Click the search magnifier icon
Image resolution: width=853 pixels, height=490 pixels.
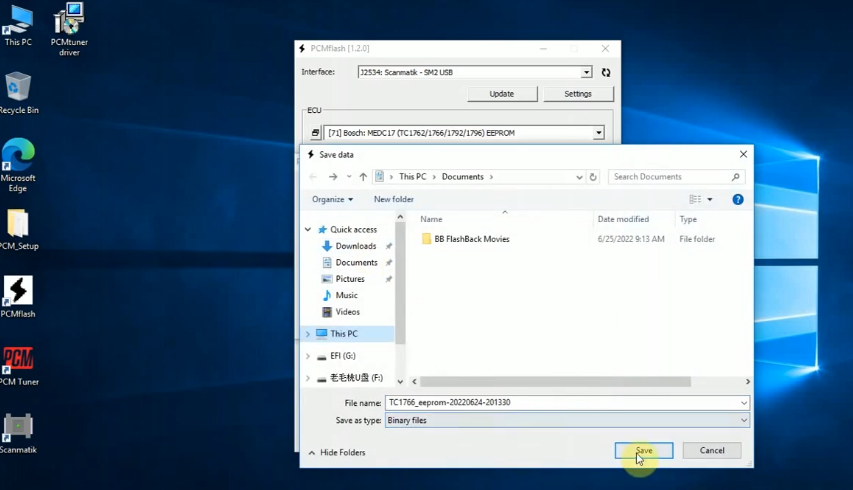[735, 177]
